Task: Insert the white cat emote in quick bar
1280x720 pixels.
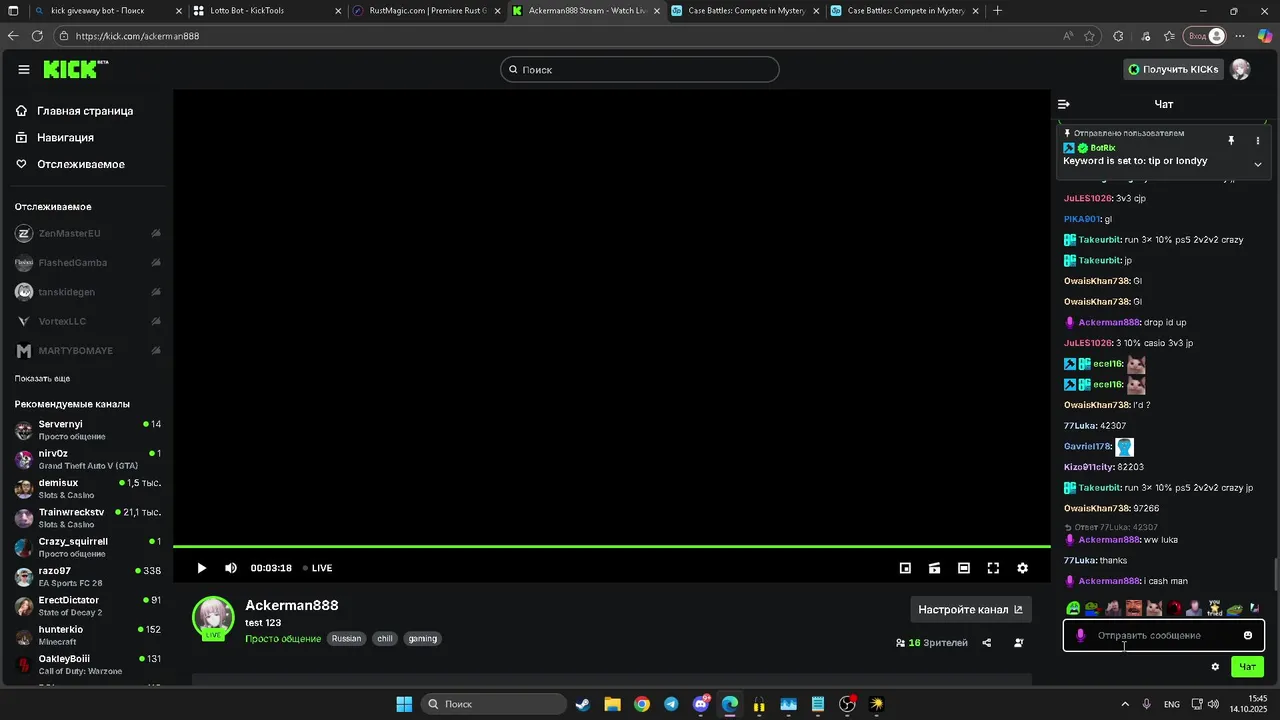Action: pyautogui.click(x=1154, y=608)
